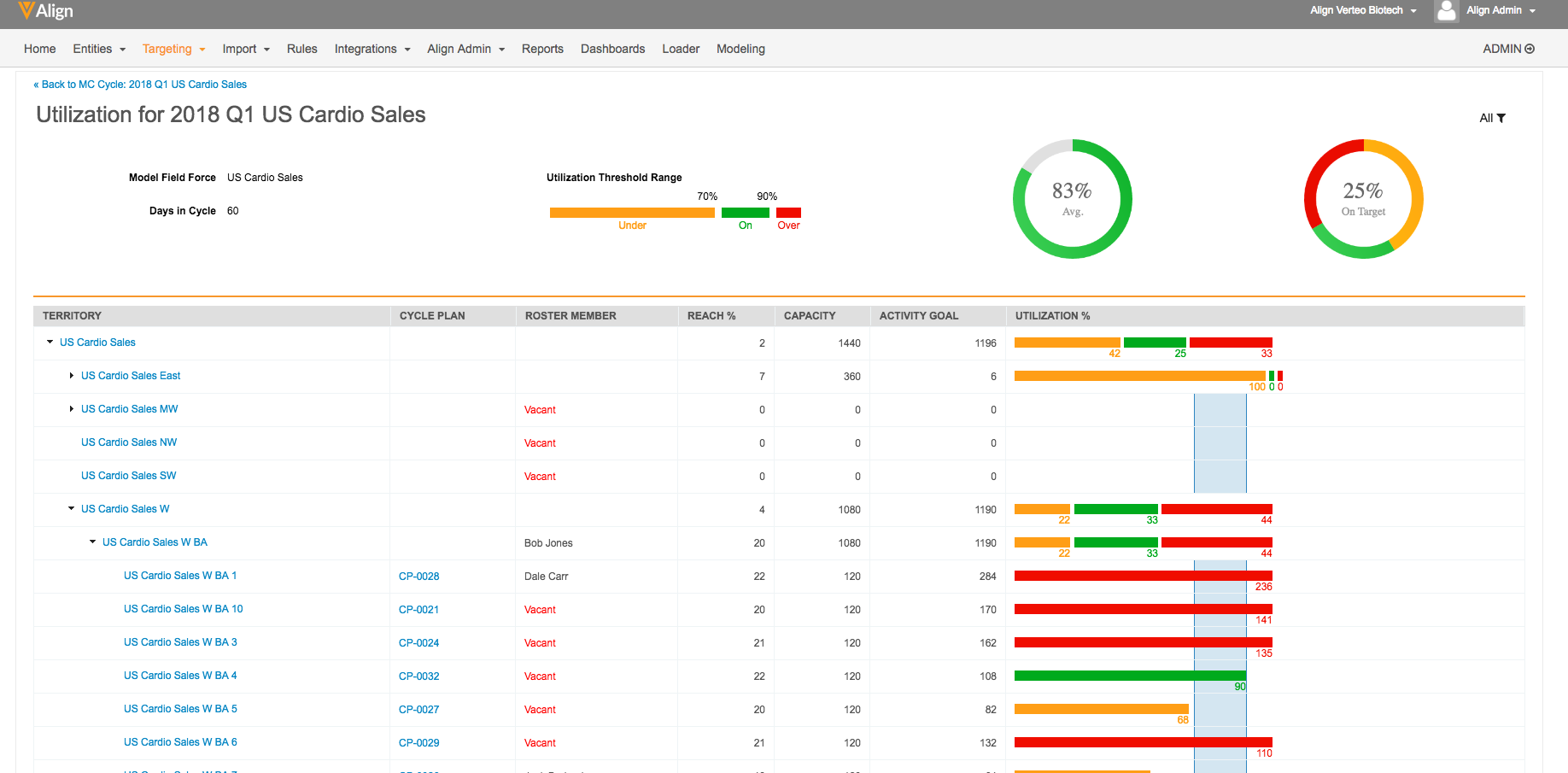Image resolution: width=1568 pixels, height=773 pixels.
Task: Collapse the US Cardio Sales tree node
Action: [50, 343]
